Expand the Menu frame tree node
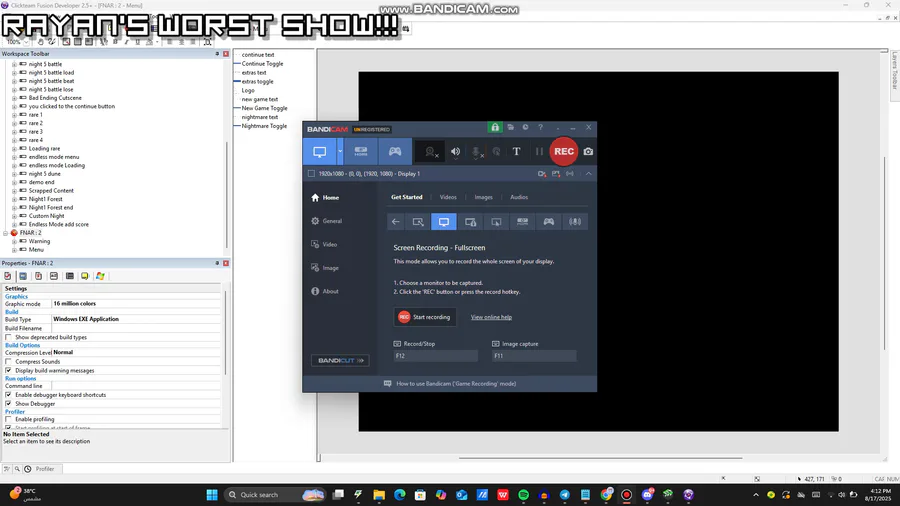900x506 pixels. pyautogui.click(x=14, y=250)
